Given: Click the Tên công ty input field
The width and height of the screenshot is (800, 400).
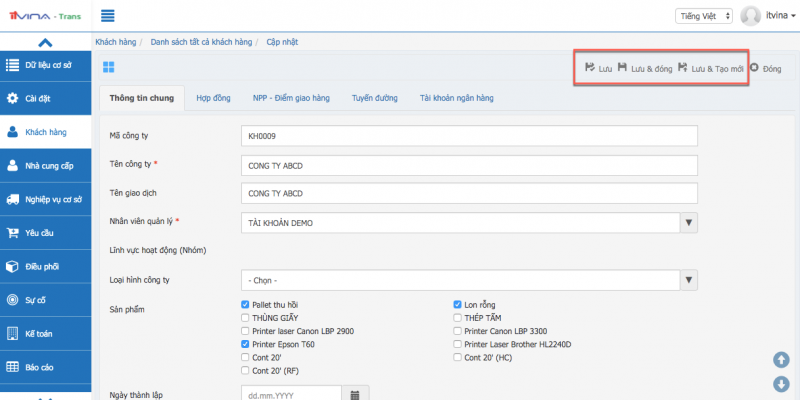Looking at the screenshot, I should point(469,164).
